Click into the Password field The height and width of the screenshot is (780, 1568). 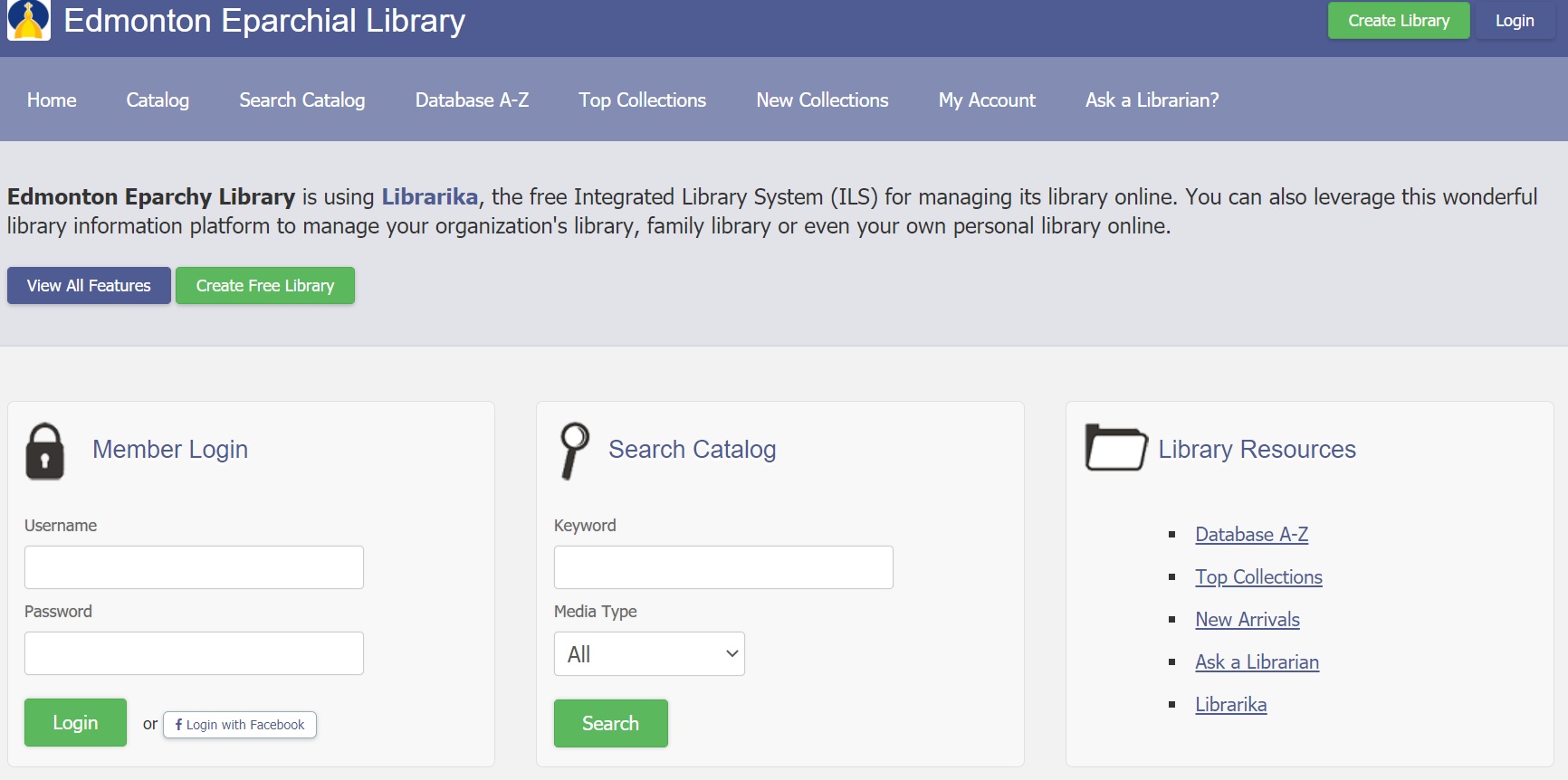click(x=194, y=653)
